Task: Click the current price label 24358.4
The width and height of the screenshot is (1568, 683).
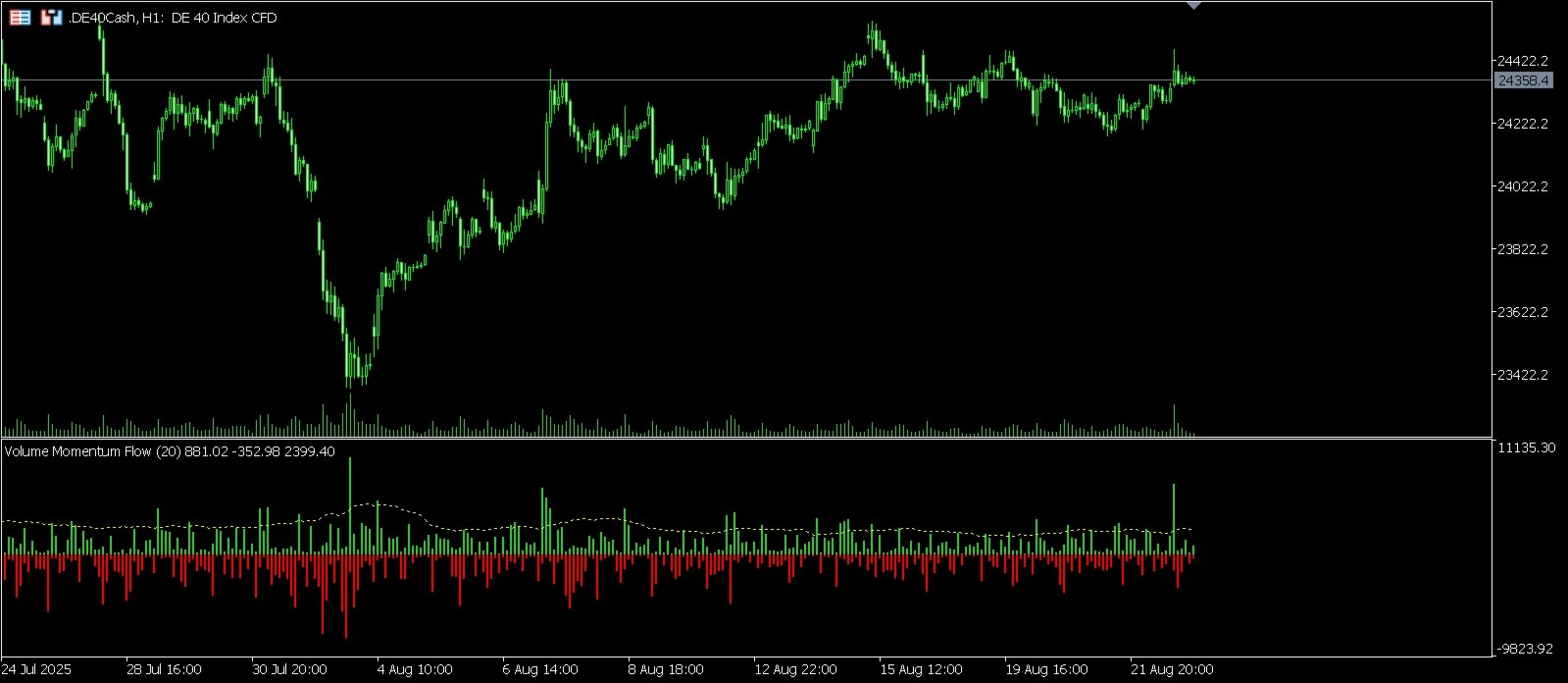Action: point(1523,80)
